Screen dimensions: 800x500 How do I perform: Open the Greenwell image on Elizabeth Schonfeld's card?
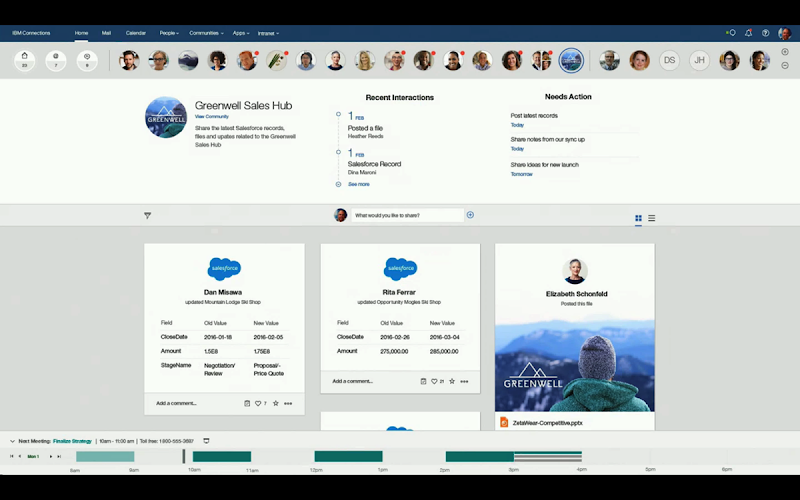coord(574,365)
